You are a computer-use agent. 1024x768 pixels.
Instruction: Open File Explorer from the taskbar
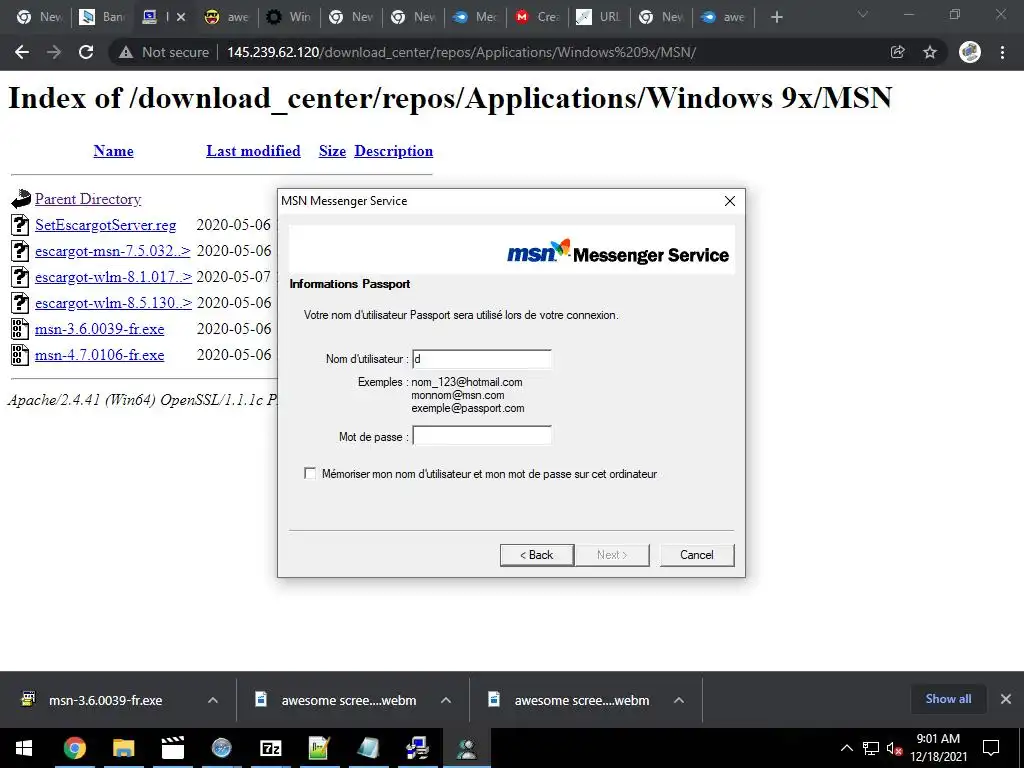123,748
